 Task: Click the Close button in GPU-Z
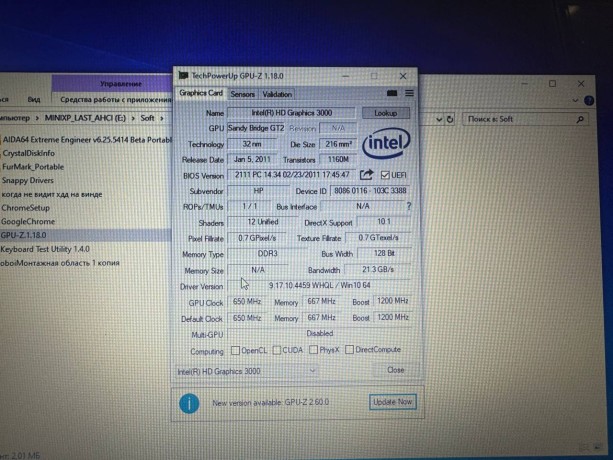[395, 370]
